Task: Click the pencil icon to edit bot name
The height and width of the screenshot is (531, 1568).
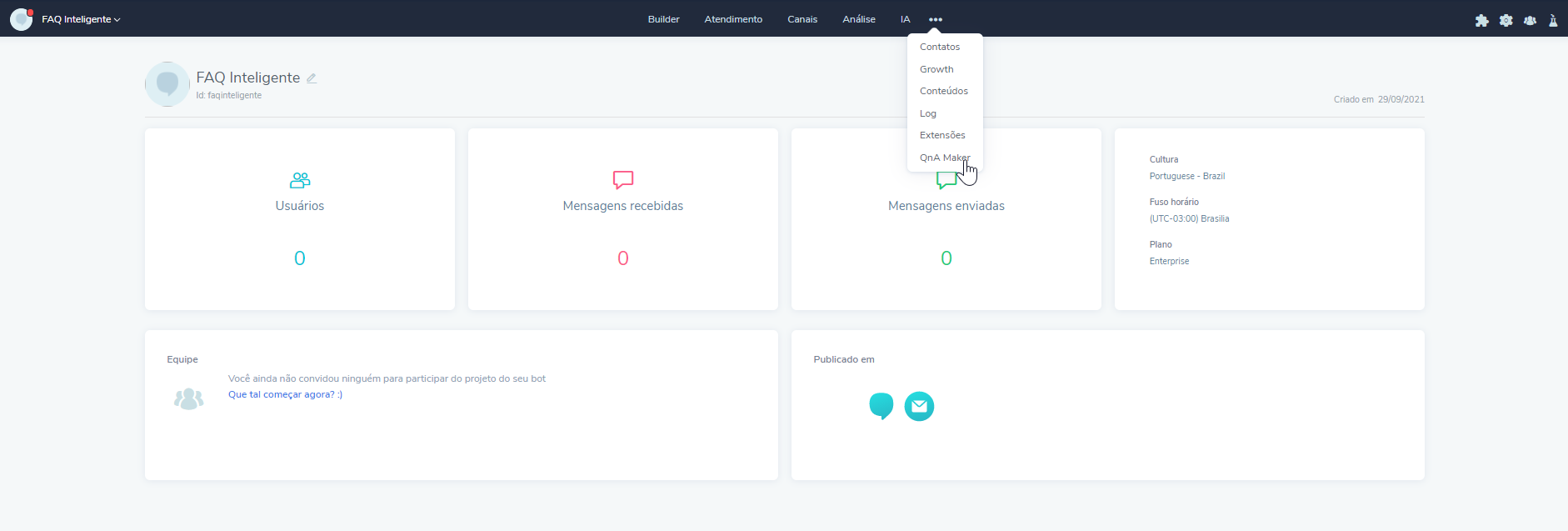Action: click(312, 78)
